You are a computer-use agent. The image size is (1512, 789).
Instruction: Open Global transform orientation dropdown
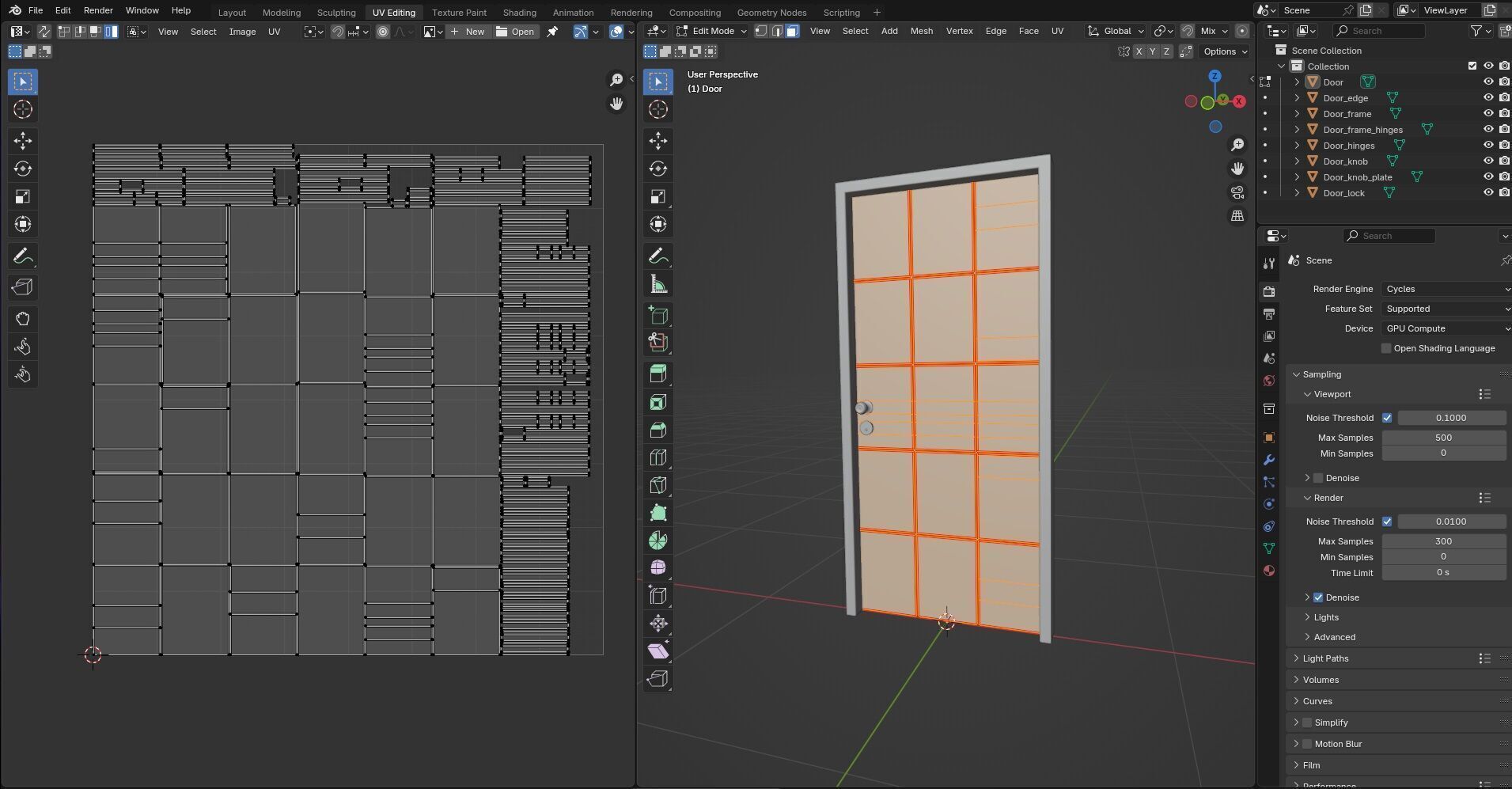(x=1116, y=31)
